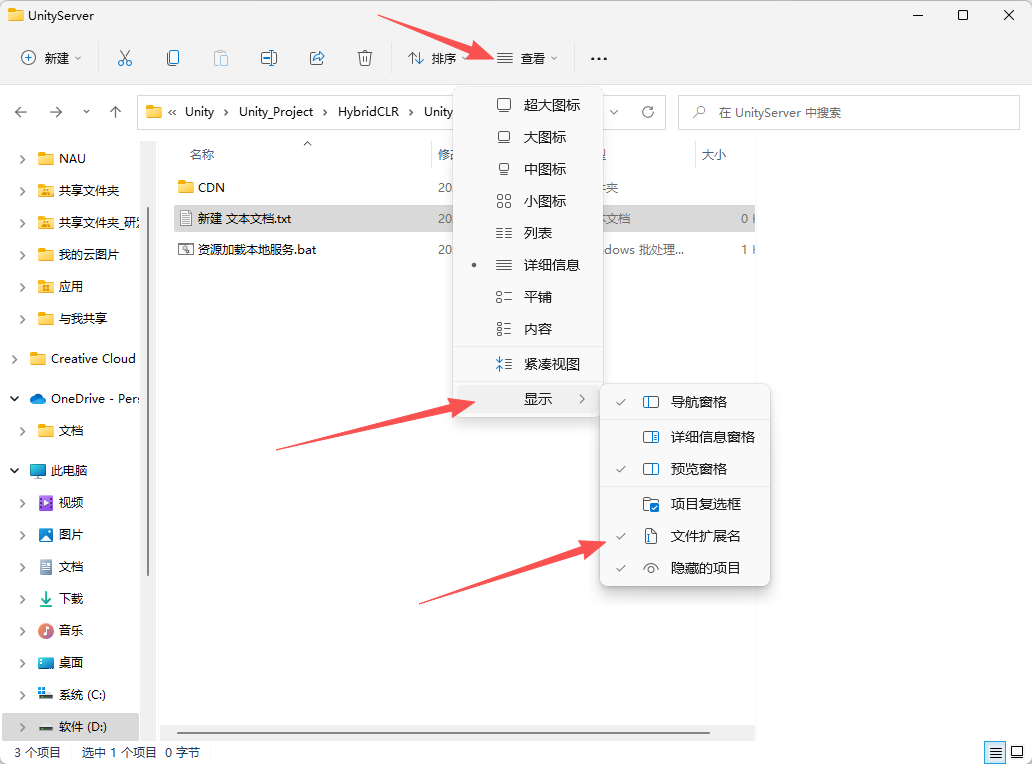Click the Delete trash icon
The image size is (1032, 764).
pyautogui.click(x=365, y=59)
